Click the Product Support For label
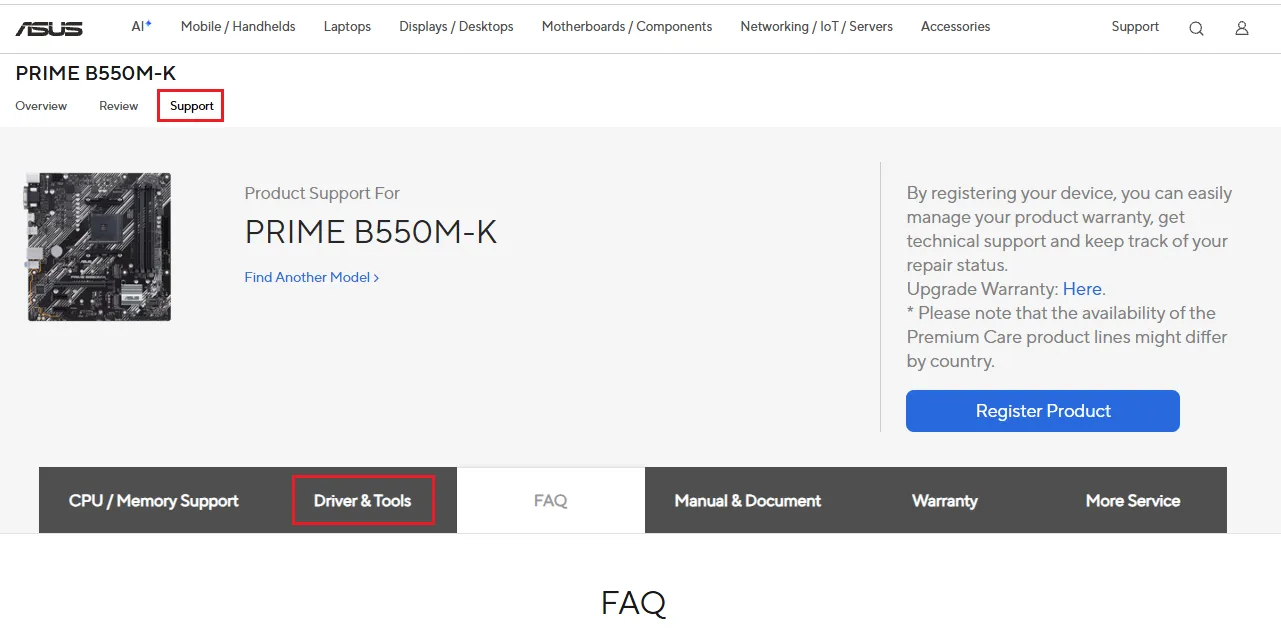This screenshot has height=640, width=1281. click(322, 193)
